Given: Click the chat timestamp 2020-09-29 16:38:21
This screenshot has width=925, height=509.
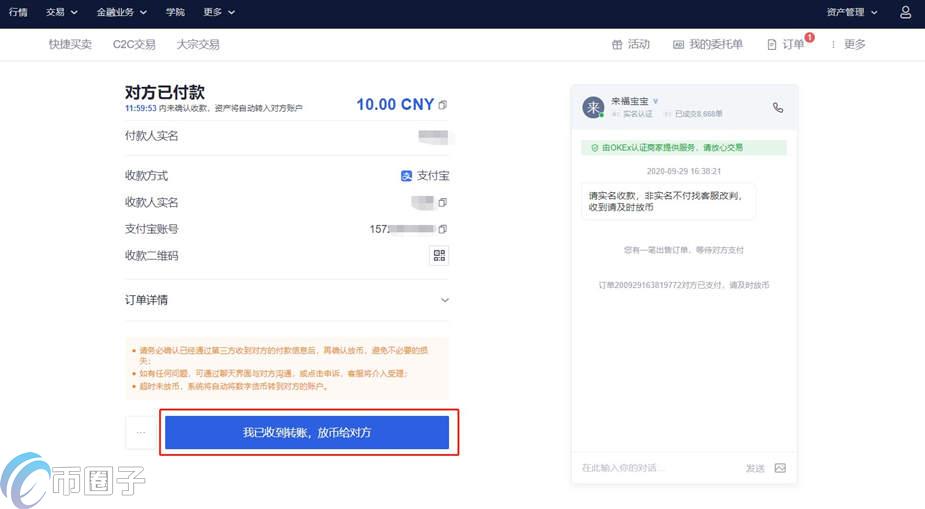Looking at the screenshot, I should pos(684,171).
